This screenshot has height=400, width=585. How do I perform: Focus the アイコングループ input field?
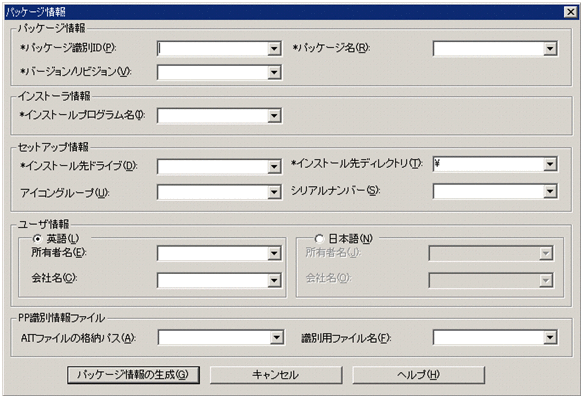click(x=213, y=192)
